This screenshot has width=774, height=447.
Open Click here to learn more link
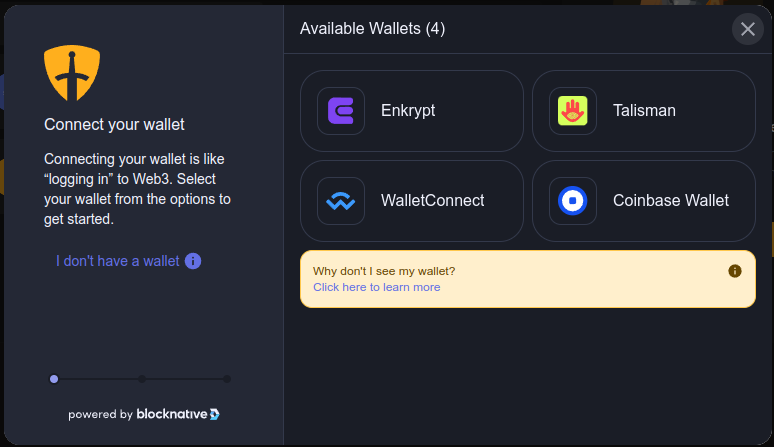[377, 287]
